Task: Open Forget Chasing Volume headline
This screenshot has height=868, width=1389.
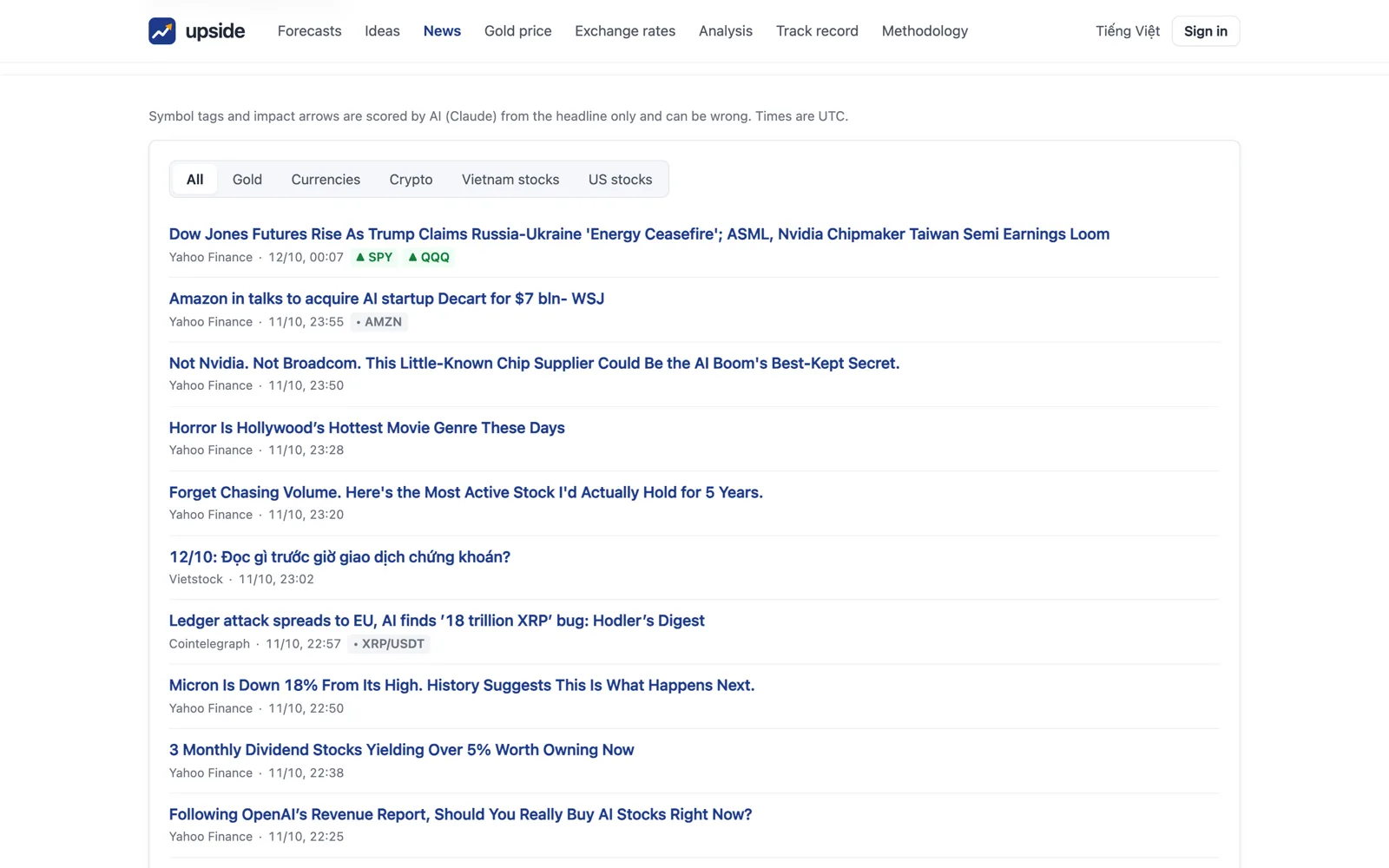Action: point(465,492)
